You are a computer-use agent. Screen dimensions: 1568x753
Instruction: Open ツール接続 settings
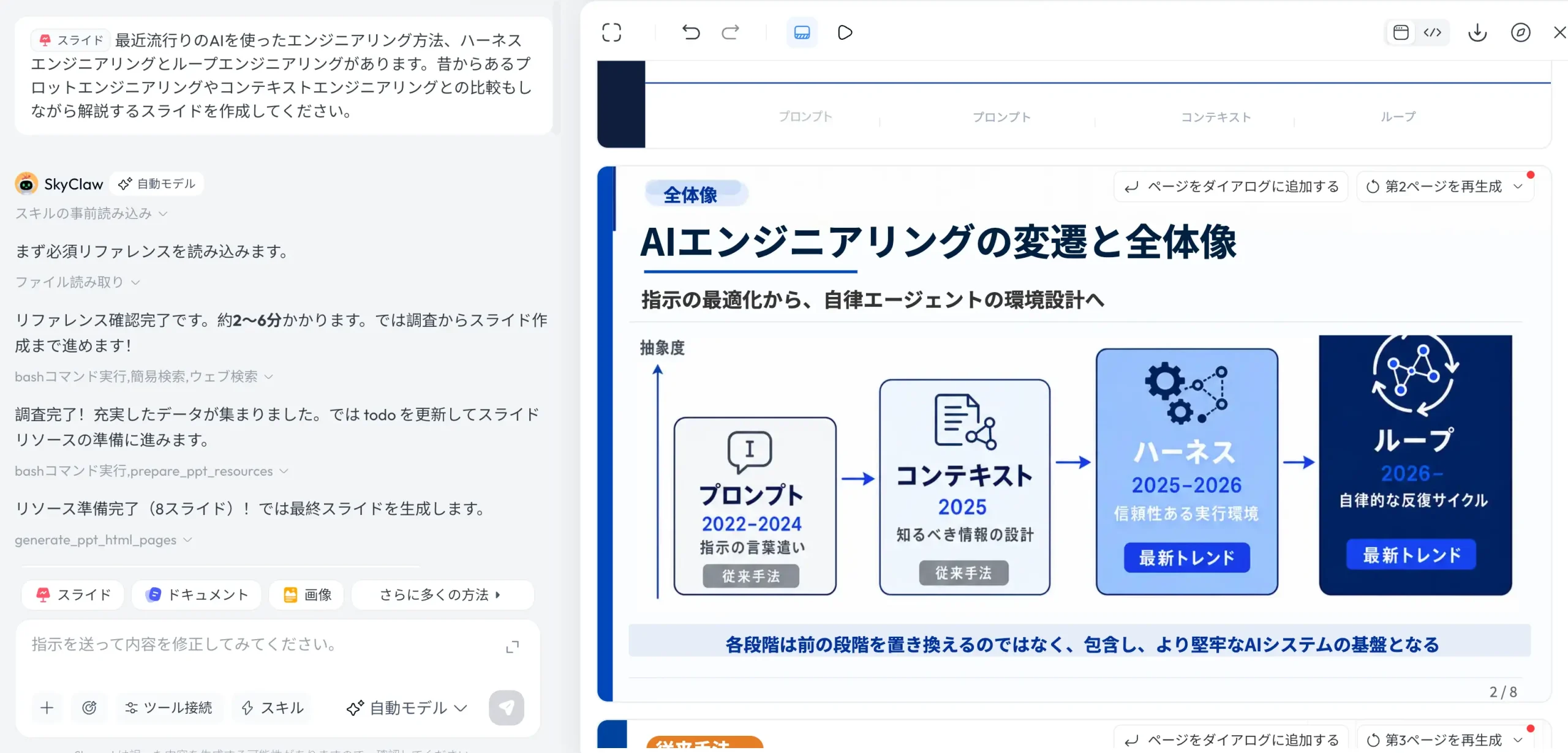click(x=168, y=708)
